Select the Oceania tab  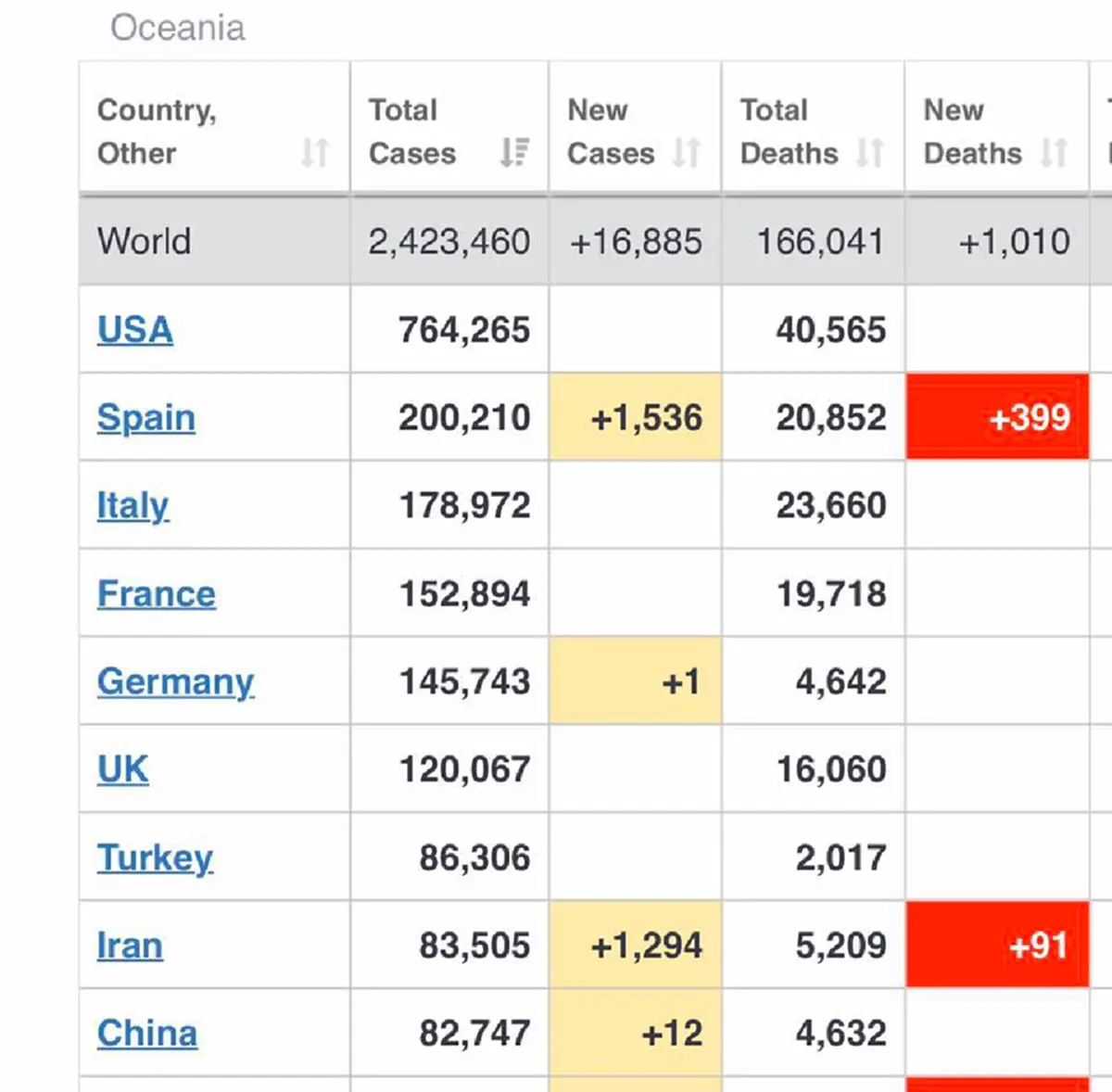[178, 28]
